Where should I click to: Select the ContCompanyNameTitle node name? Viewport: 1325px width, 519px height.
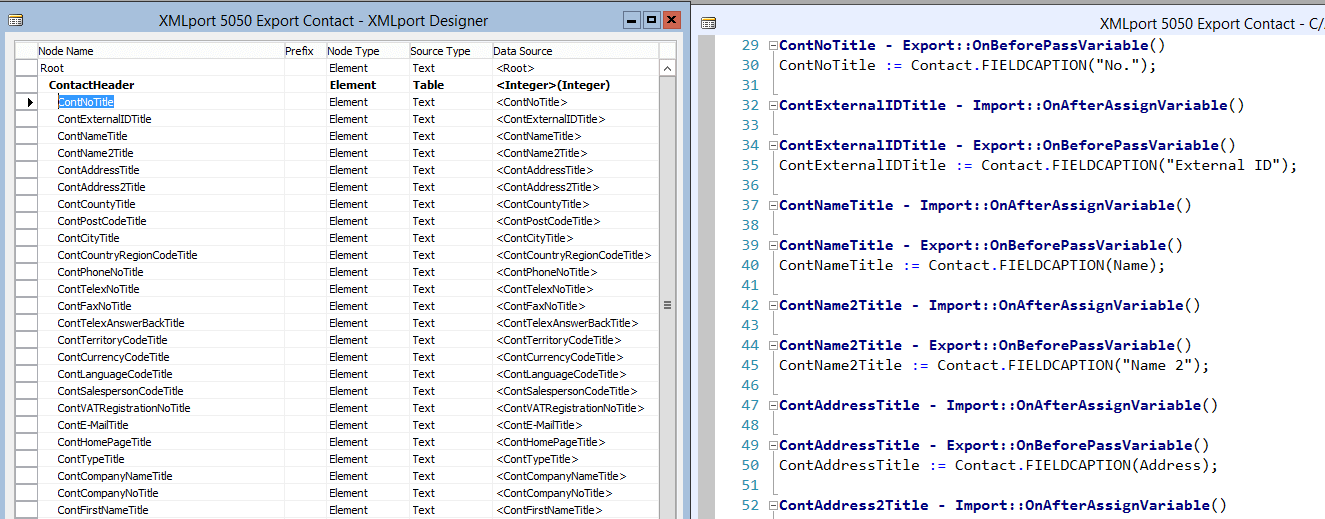pyautogui.click(x=114, y=476)
